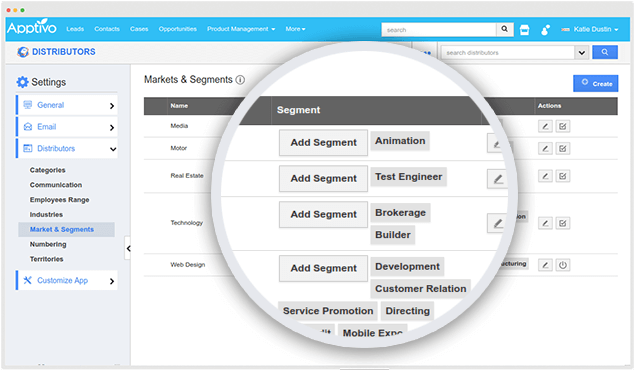Click the Motor row disable icon

pos(563,149)
